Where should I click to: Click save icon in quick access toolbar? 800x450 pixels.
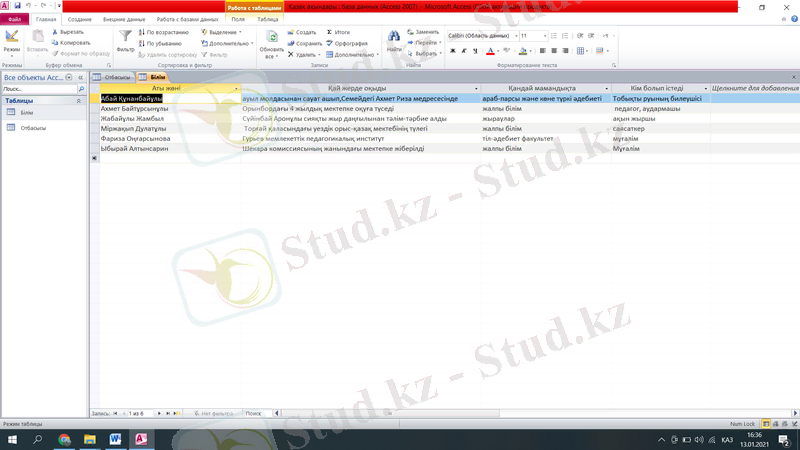[17, 6]
